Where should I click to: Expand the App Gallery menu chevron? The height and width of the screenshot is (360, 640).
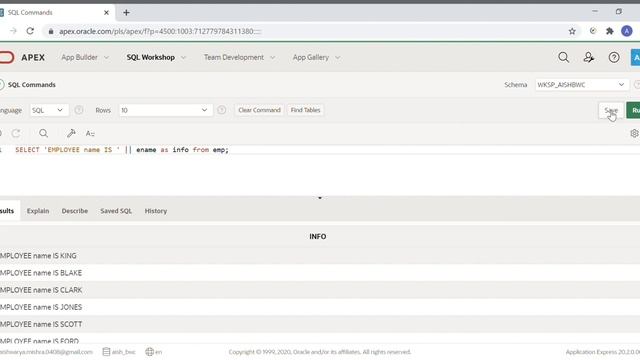coord(338,58)
